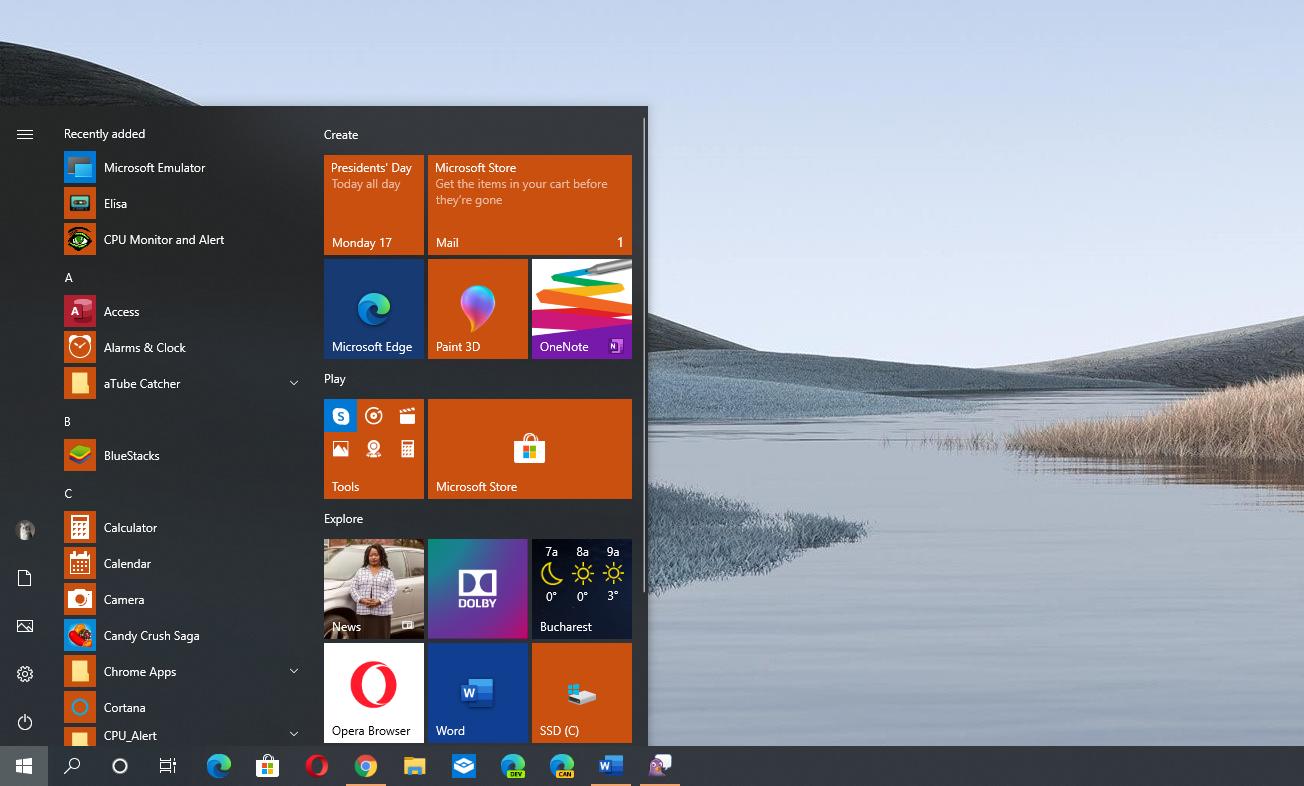Image resolution: width=1304 pixels, height=786 pixels.
Task: Launch Access from the app list
Action: click(x=182, y=312)
